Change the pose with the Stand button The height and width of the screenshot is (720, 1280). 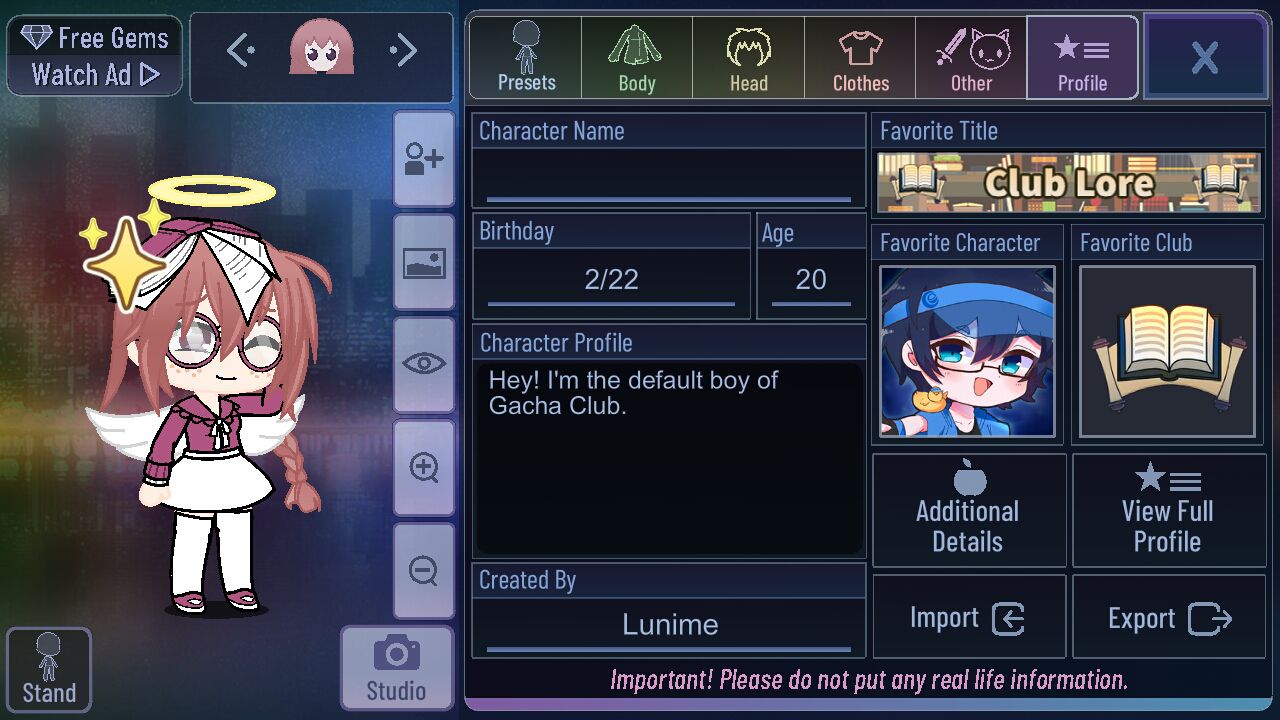pos(49,670)
